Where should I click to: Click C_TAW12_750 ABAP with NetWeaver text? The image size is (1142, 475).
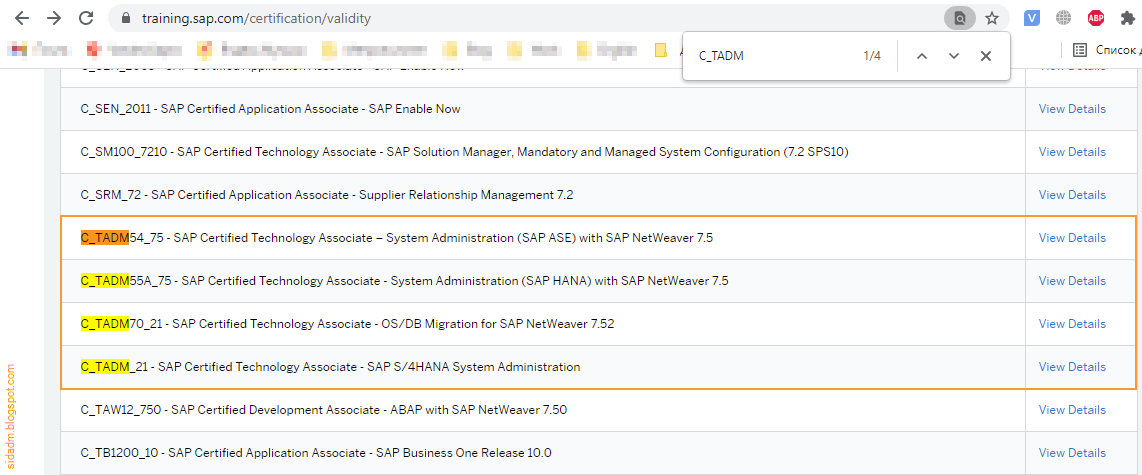tap(323, 409)
